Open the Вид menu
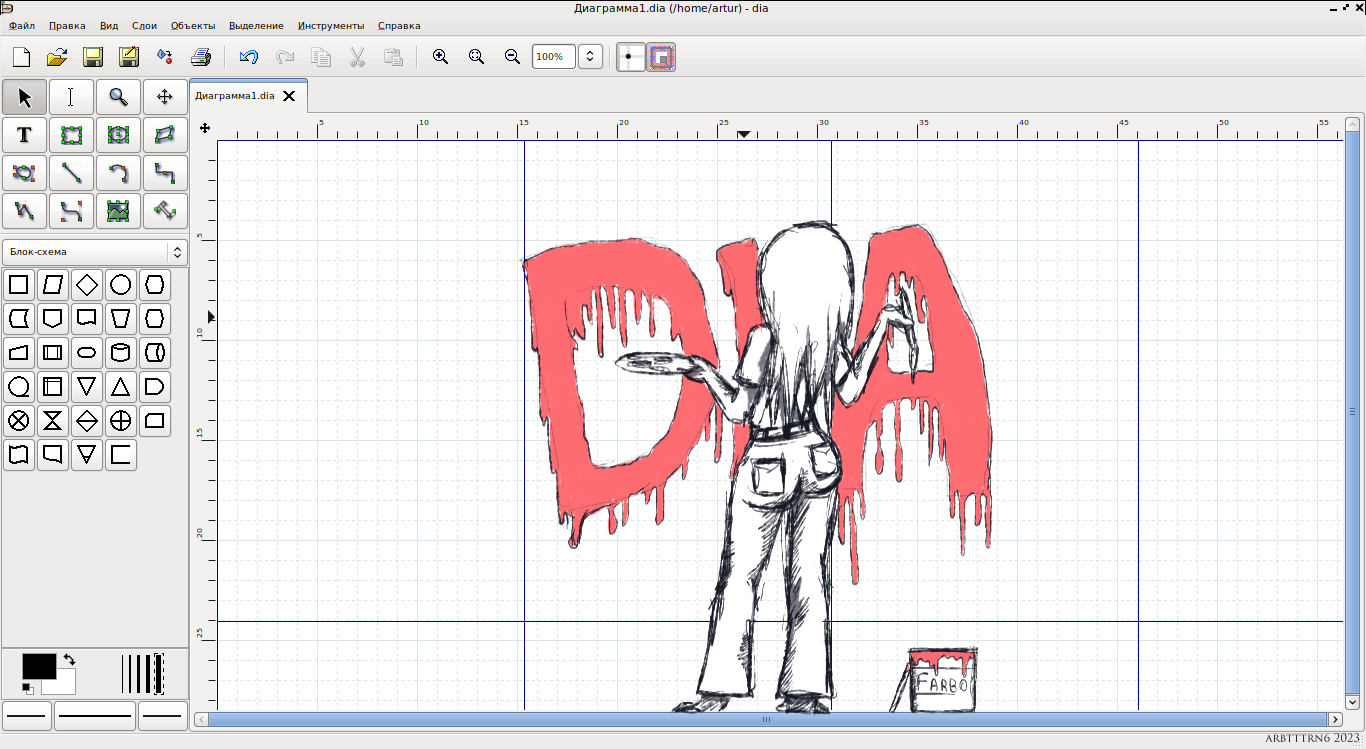This screenshot has width=1366, height=749. (x=109, y=25)
